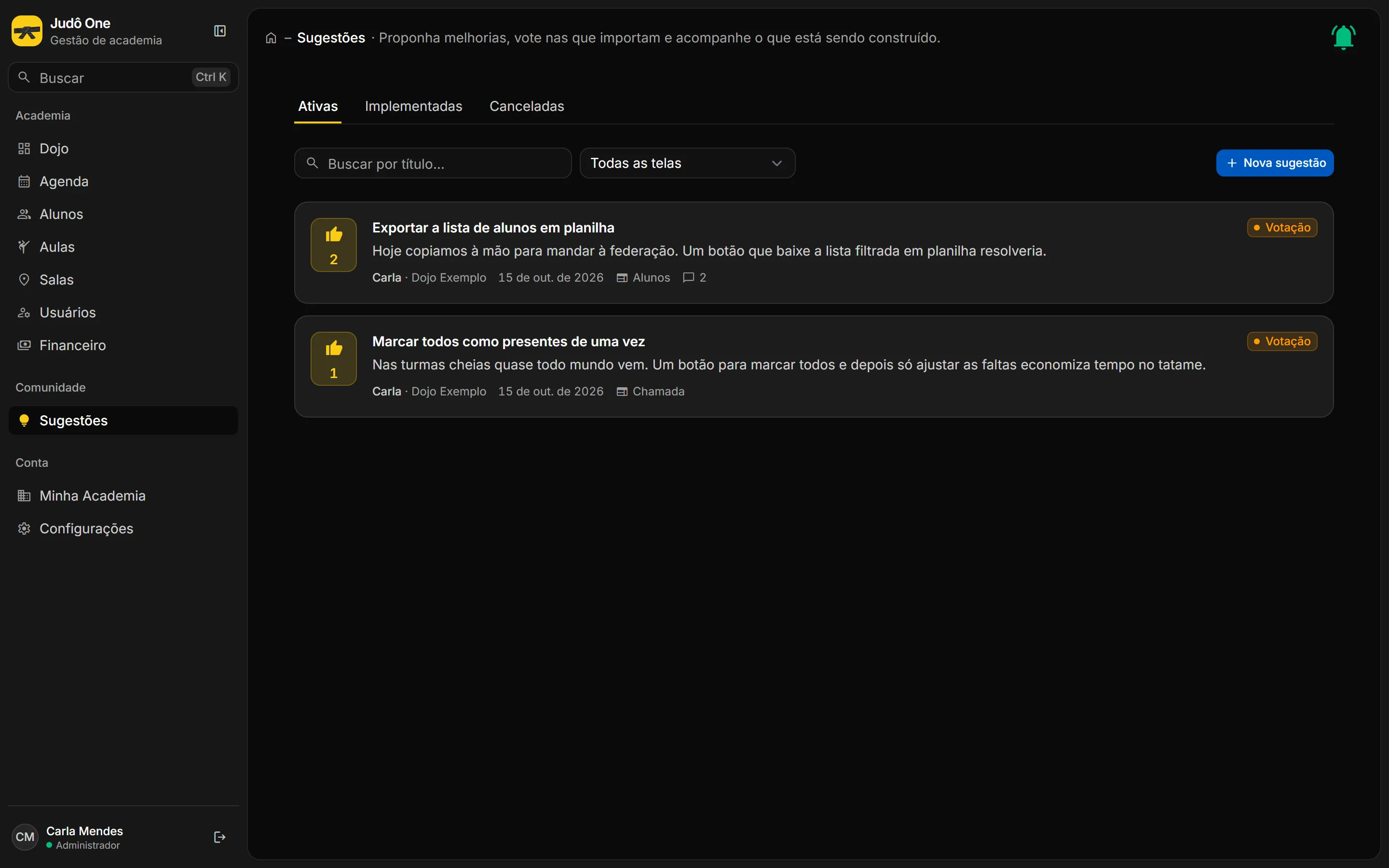
Task: Switch to the Ativas tab
Action: coord(318,106)
